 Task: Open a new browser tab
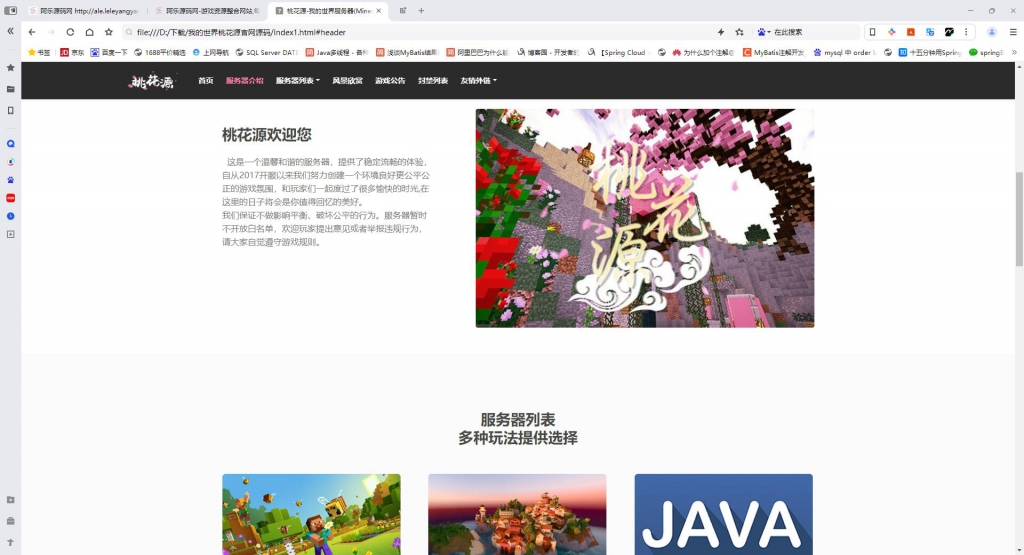pyautogui.click(x=421, y=10)
